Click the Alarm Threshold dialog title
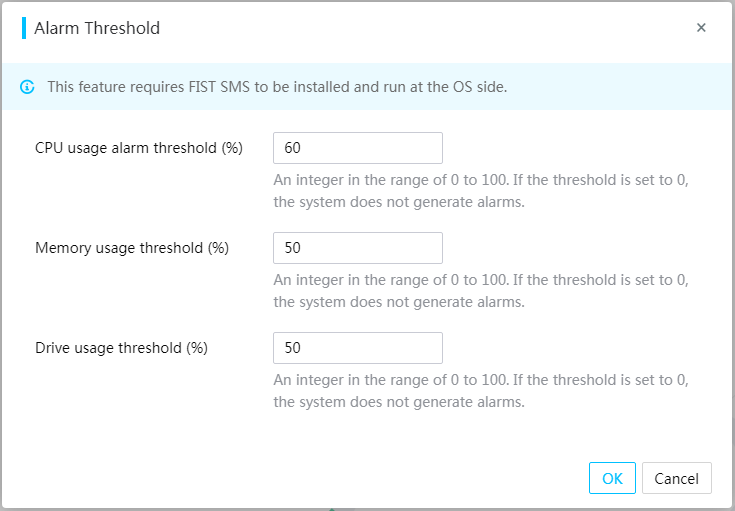Viewport: 735px width, 511px height. [x=97, y=28]
